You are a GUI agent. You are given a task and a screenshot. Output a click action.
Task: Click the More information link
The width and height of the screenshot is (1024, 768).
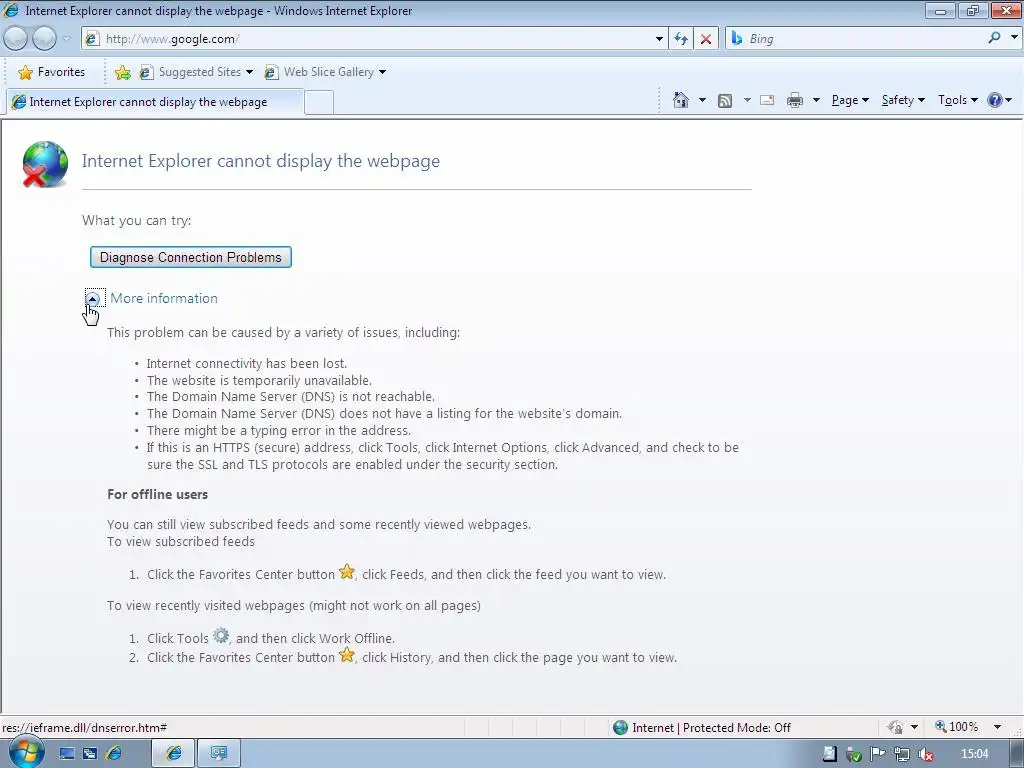tap(164, 298)
